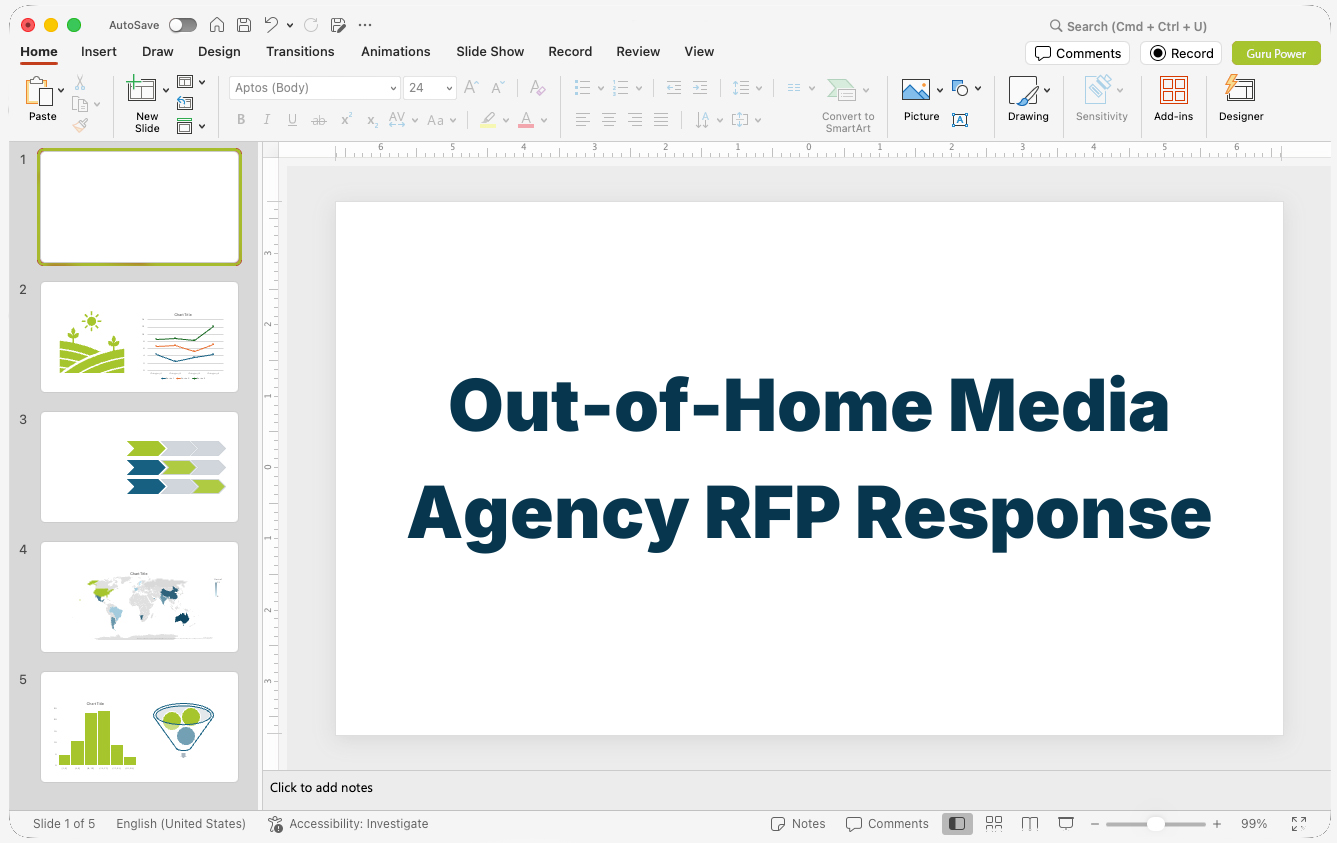1337x843 pixels.
Task: Switch to the Transitions tab
Action: 300,52
